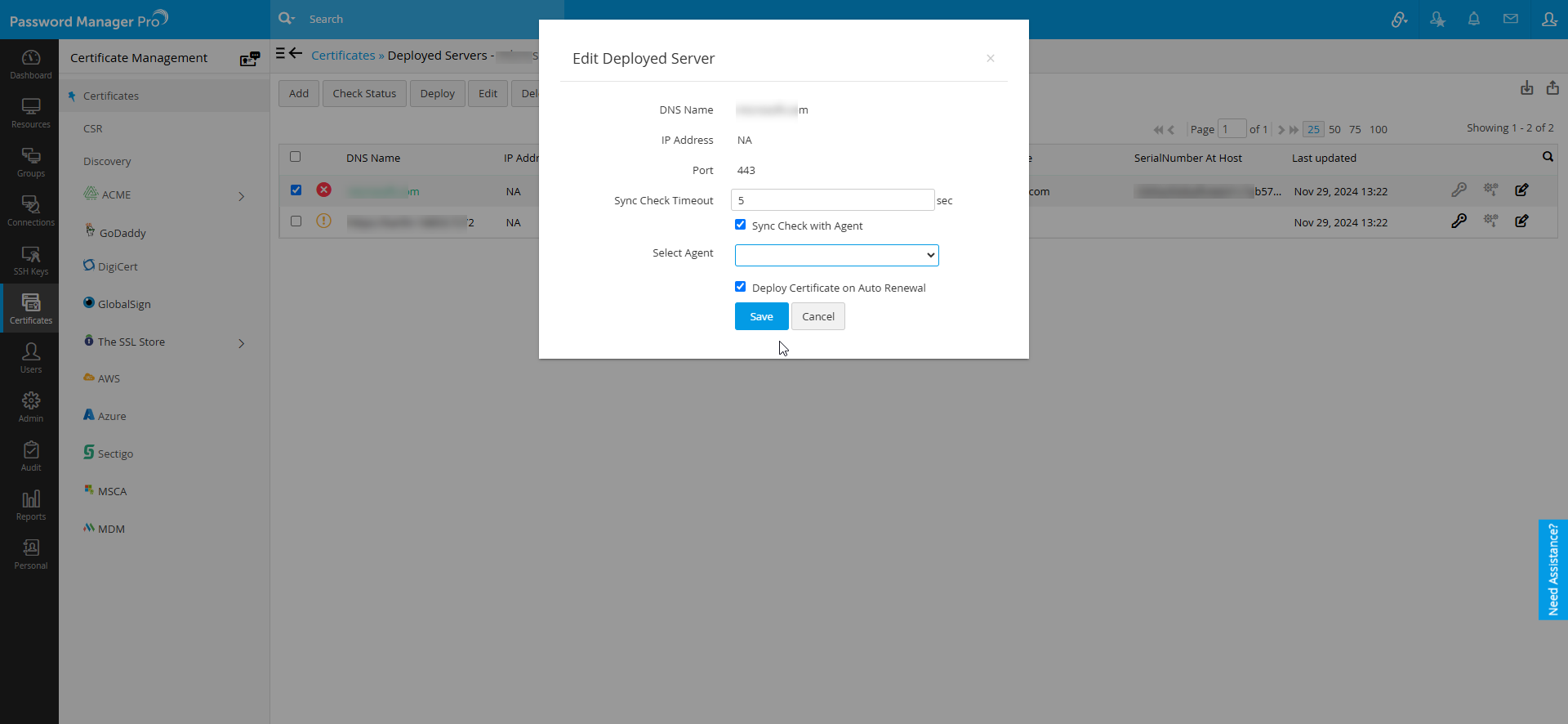Toggle Deploy Certificate on Auto Renewal checkbox
1568x724 pixels.
[740, 287]
